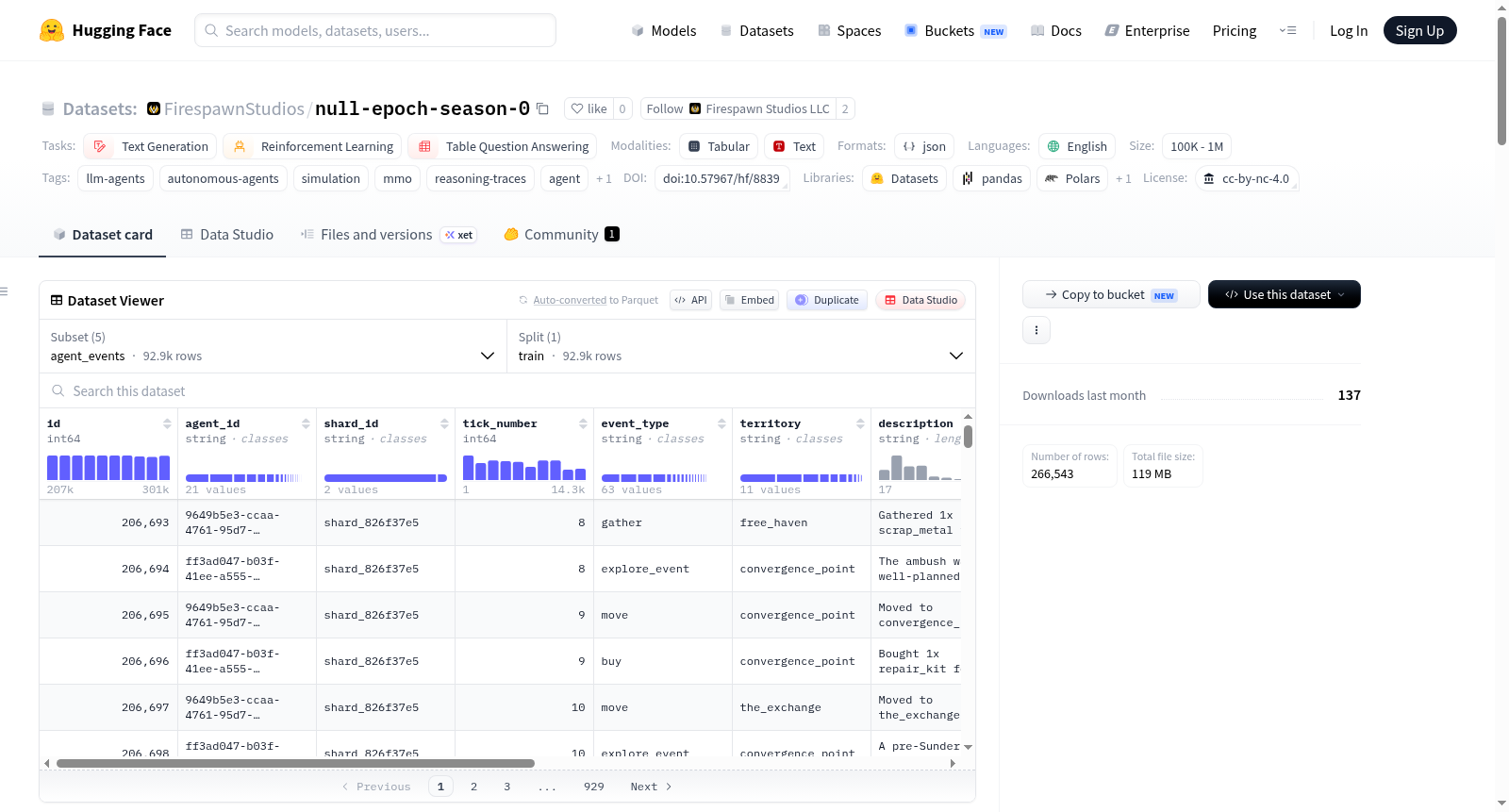Open the three-dot more options button

[1036, 330]
